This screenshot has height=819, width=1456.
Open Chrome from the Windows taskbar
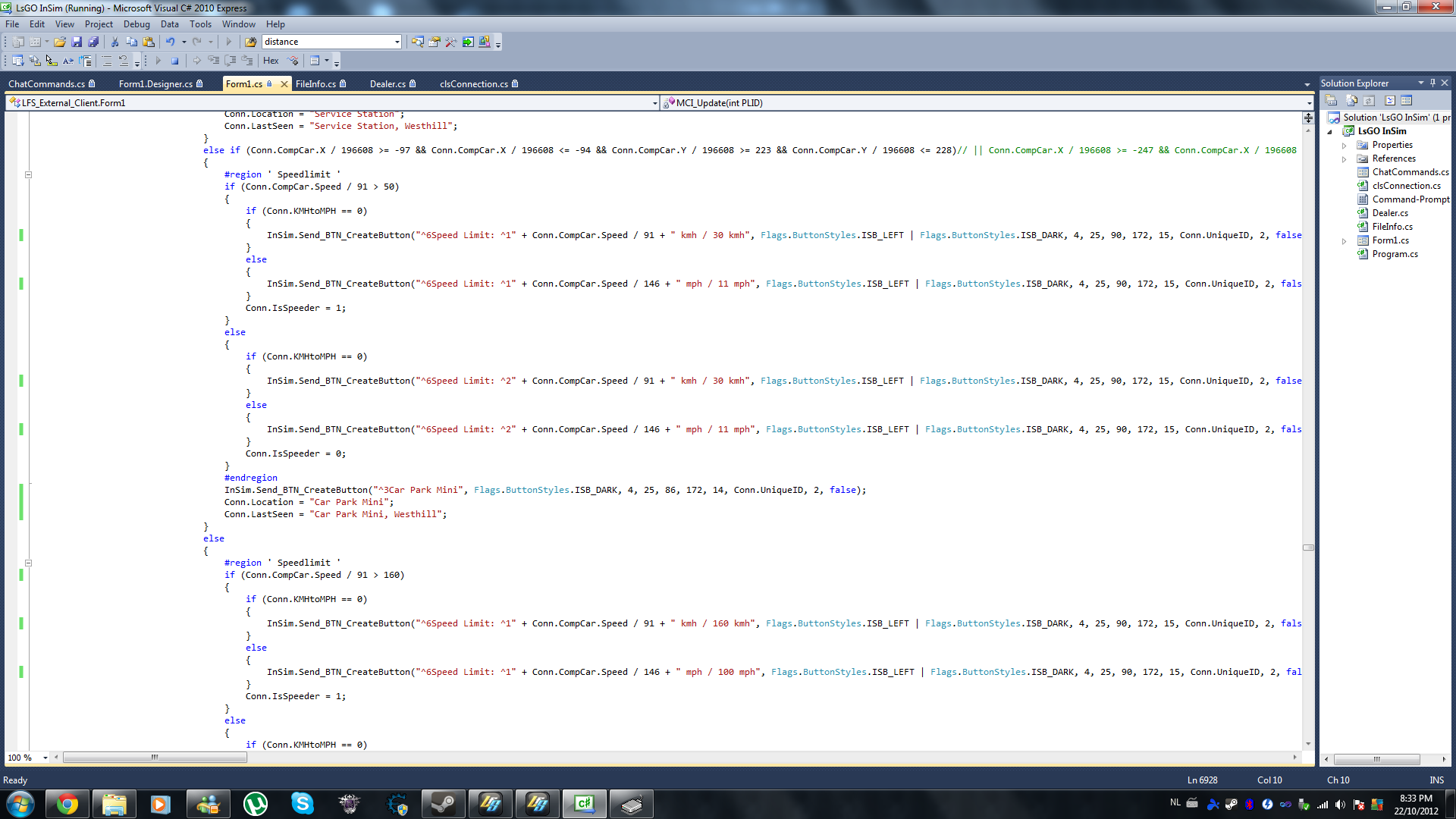(67, 804)
